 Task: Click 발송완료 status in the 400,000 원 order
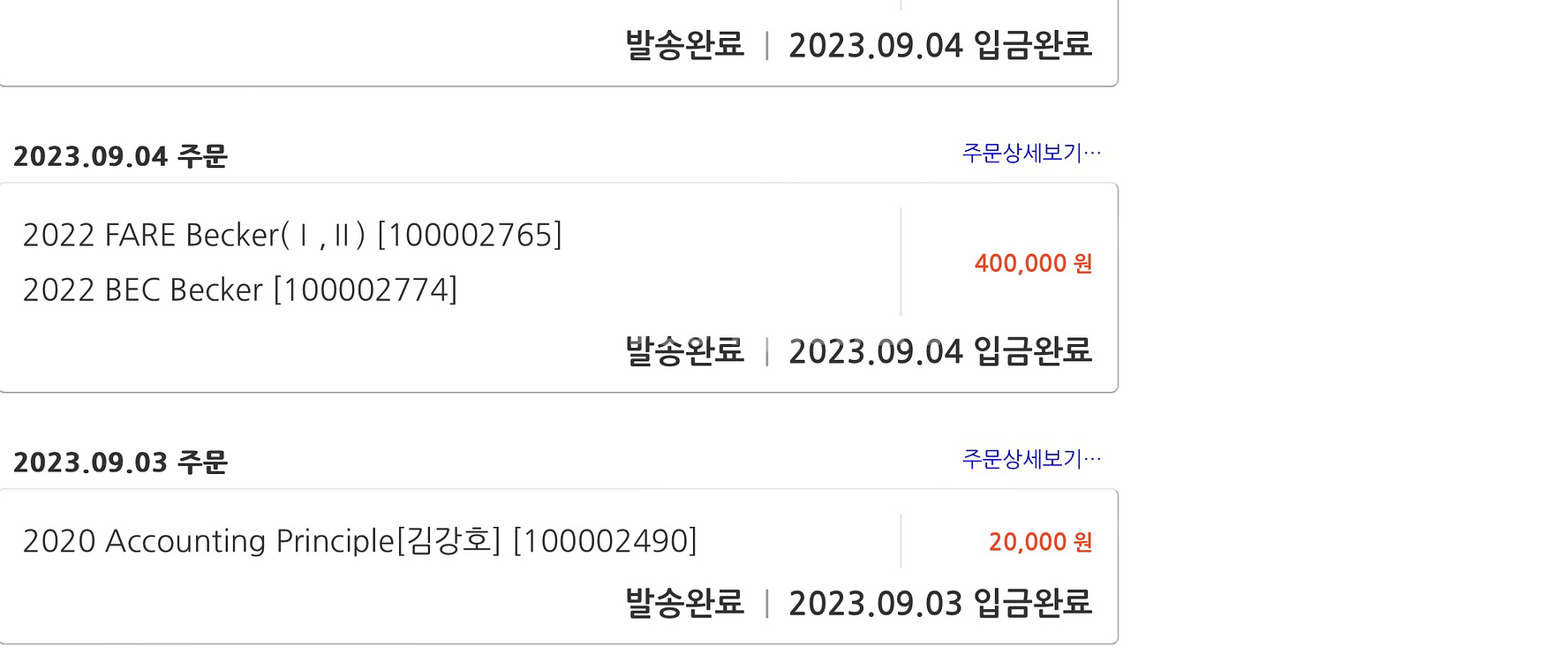click(685, 350)
